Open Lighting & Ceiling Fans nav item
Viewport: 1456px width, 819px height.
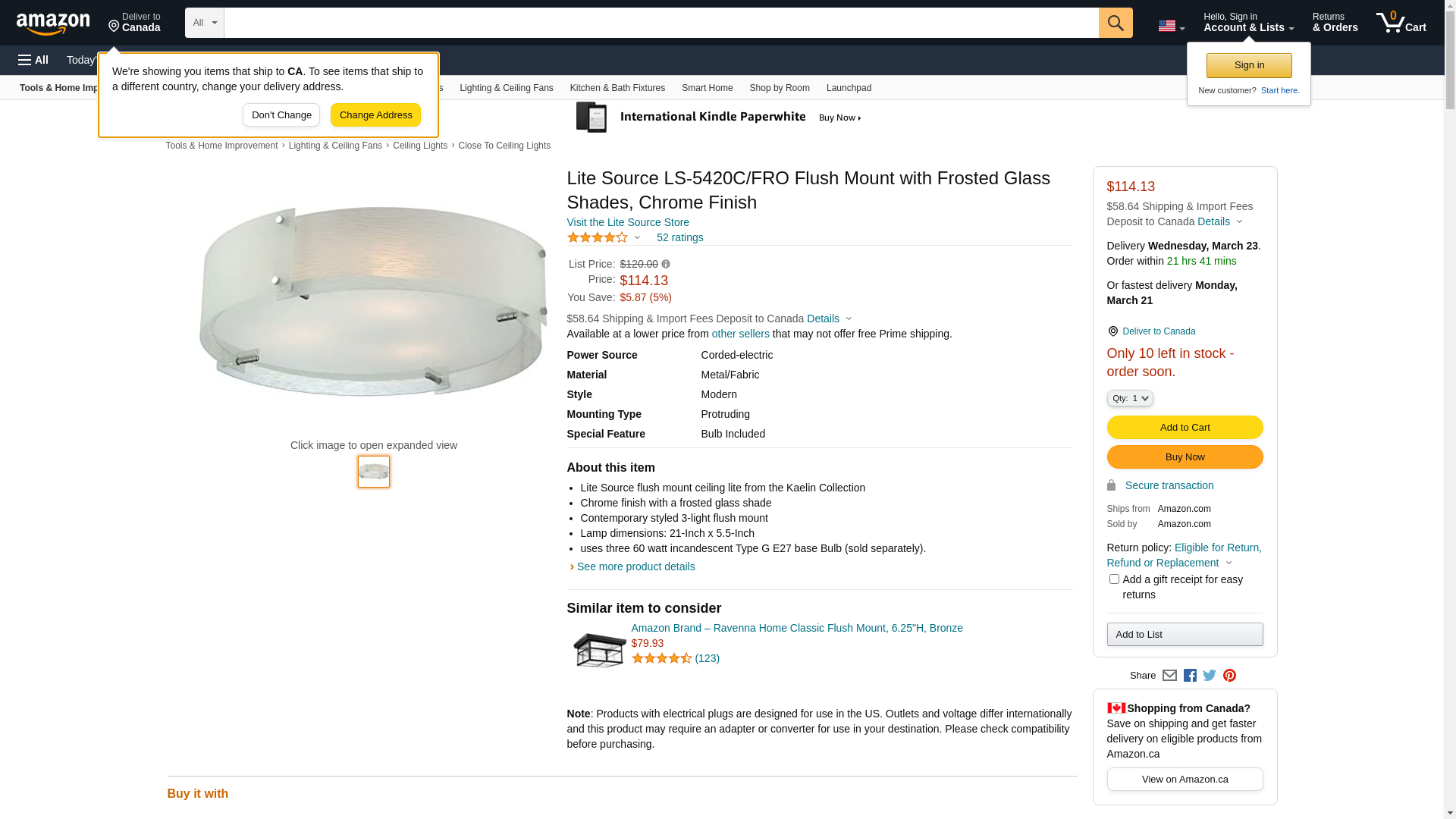click(x=506, y=88)
